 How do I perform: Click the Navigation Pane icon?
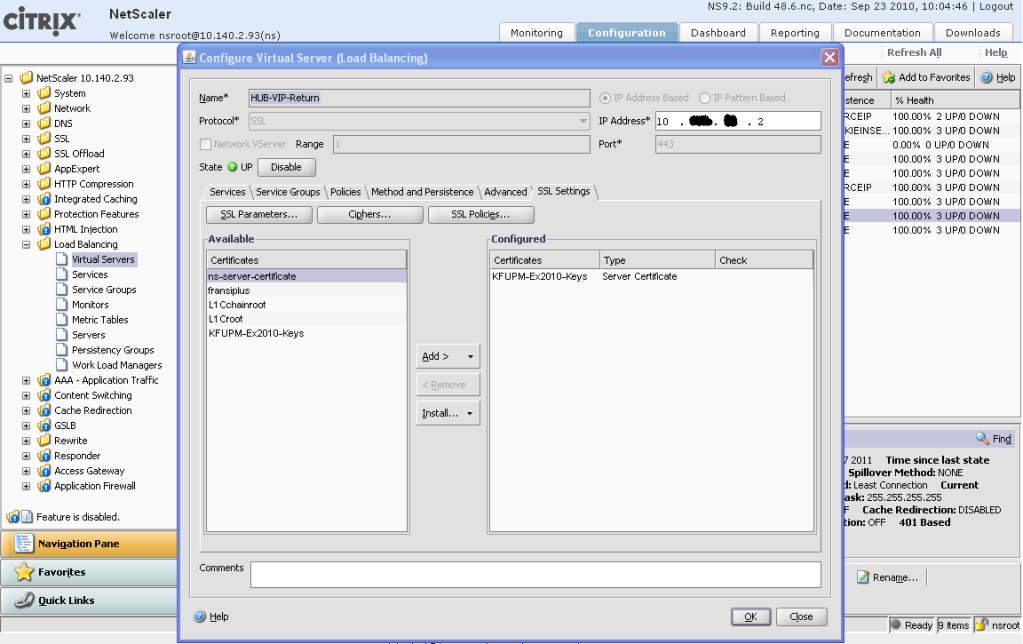[x=23, y=544]
